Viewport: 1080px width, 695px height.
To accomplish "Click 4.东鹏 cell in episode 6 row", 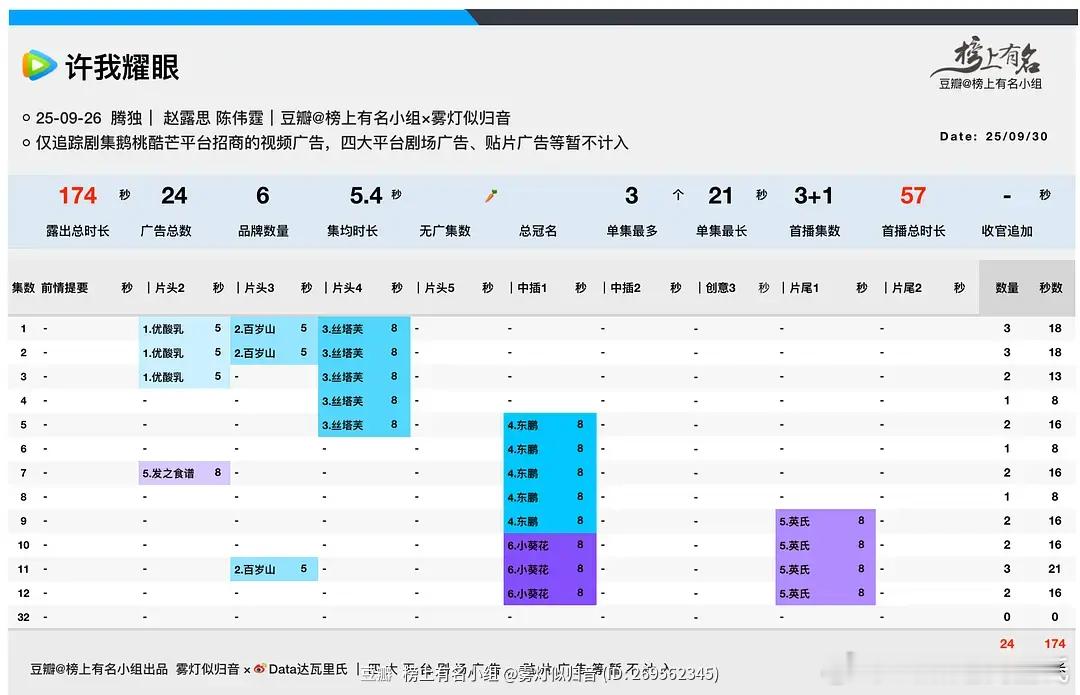I will click(x=550, y=449).
